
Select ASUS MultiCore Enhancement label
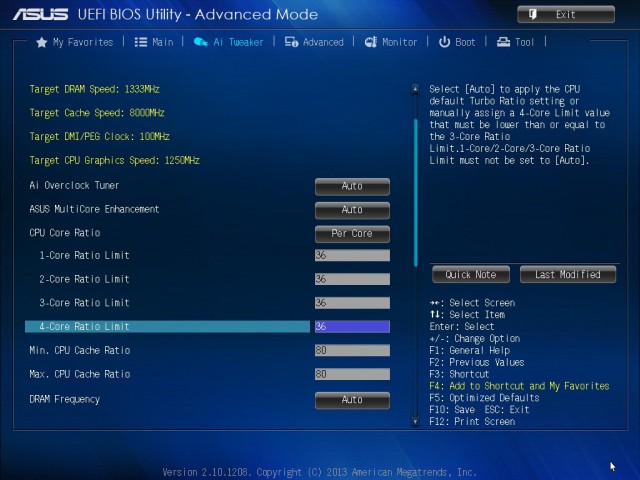click(94, 209)
